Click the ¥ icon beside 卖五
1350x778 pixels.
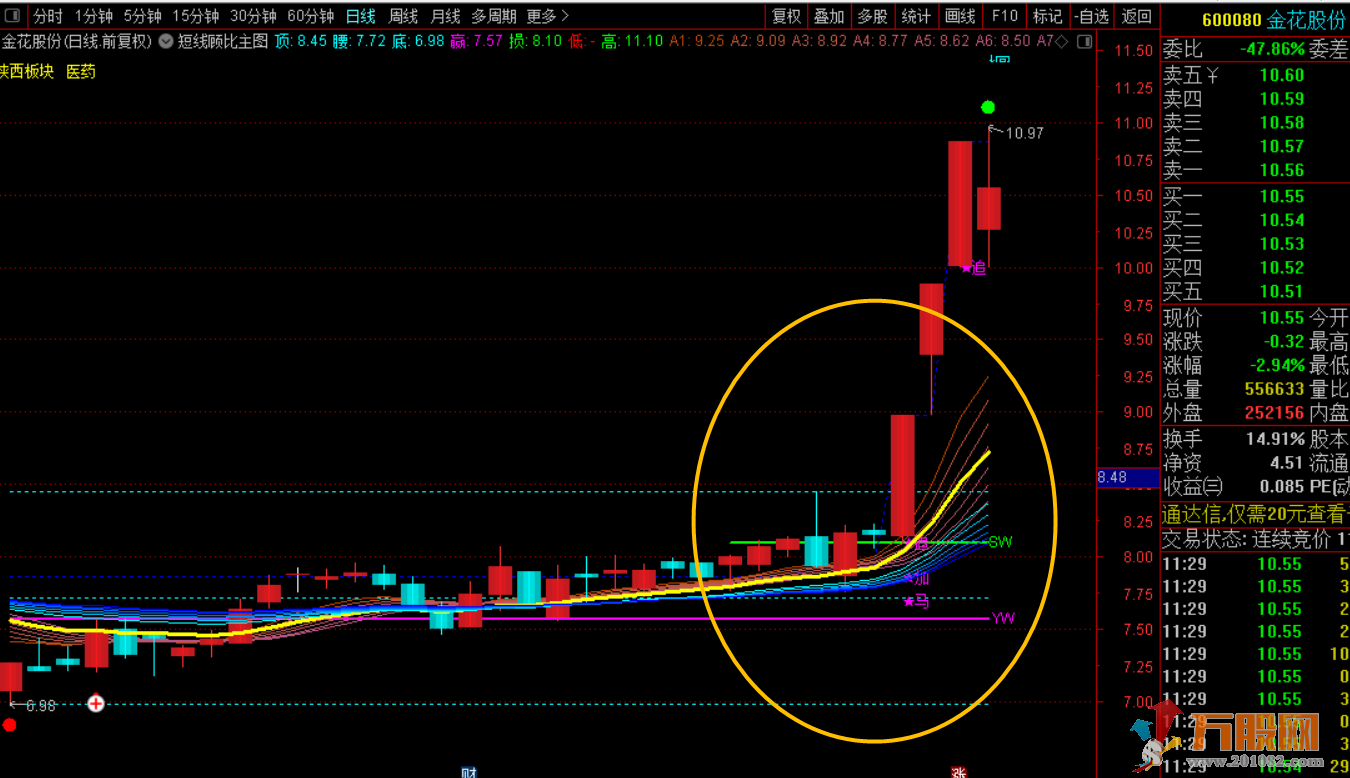1212,75
